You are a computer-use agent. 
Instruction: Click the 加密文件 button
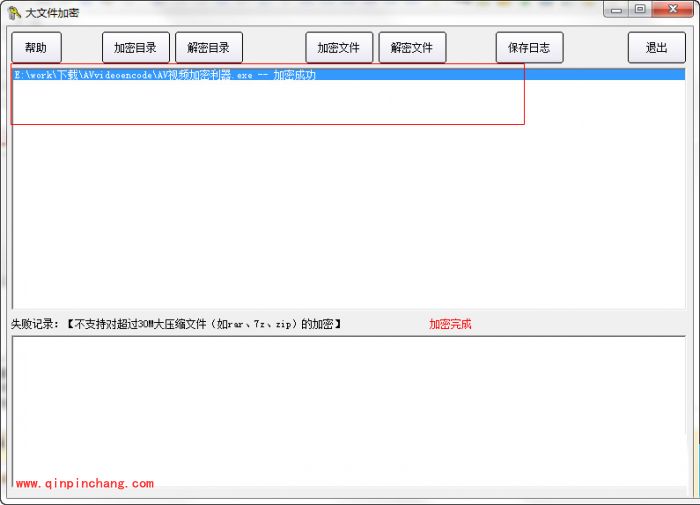[x=339, y=47]
